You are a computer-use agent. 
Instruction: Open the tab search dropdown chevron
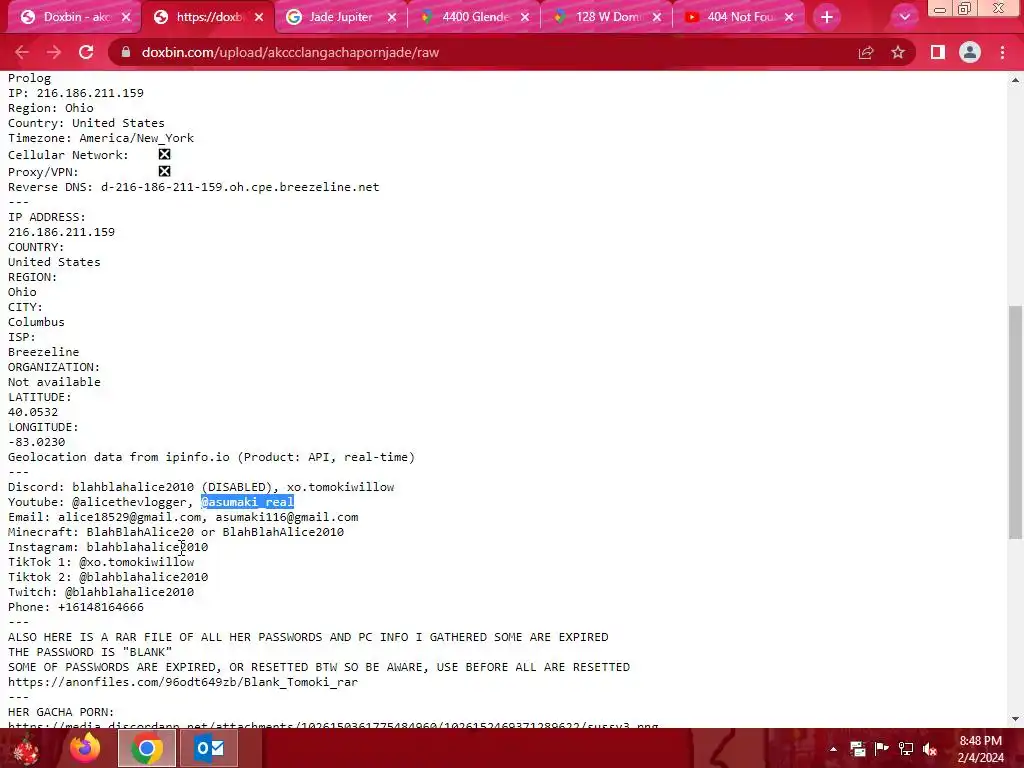[x=904, y=17]
